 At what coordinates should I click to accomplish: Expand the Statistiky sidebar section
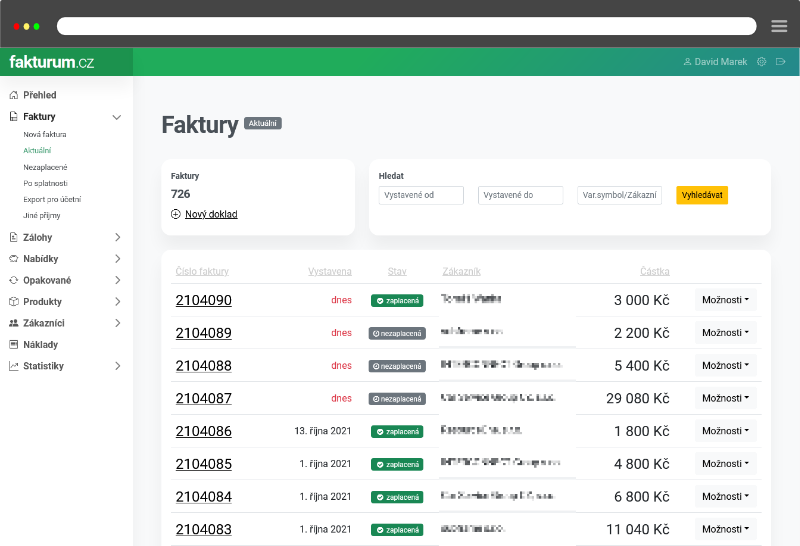pos(117,366)
